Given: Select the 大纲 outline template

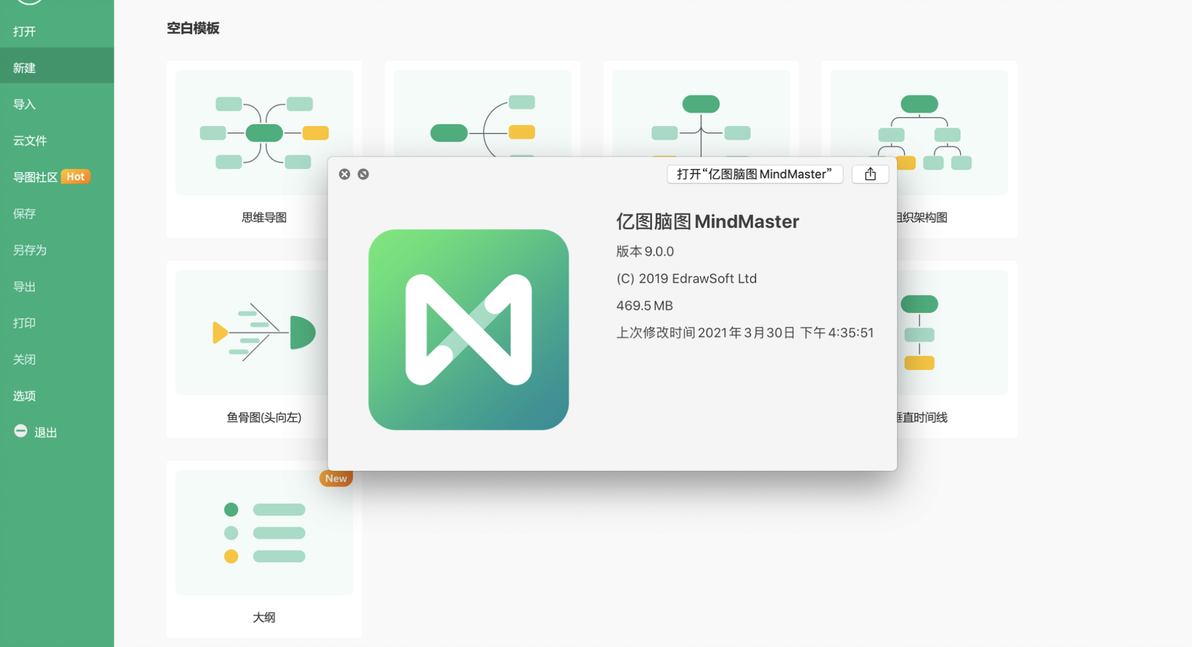Looking at the screenshot, I should coord(264,549).
